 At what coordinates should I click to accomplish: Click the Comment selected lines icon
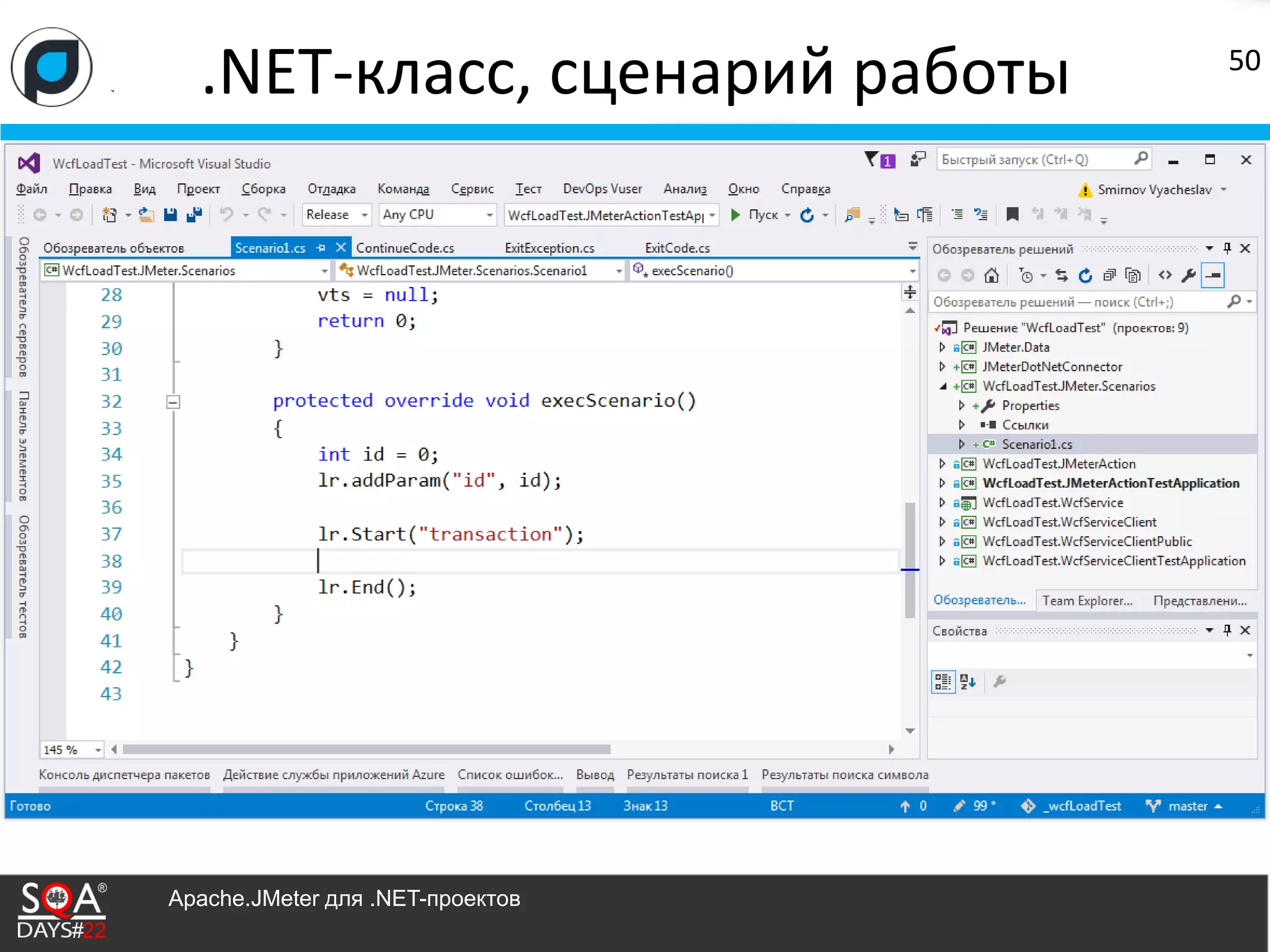tap(957, 215)
